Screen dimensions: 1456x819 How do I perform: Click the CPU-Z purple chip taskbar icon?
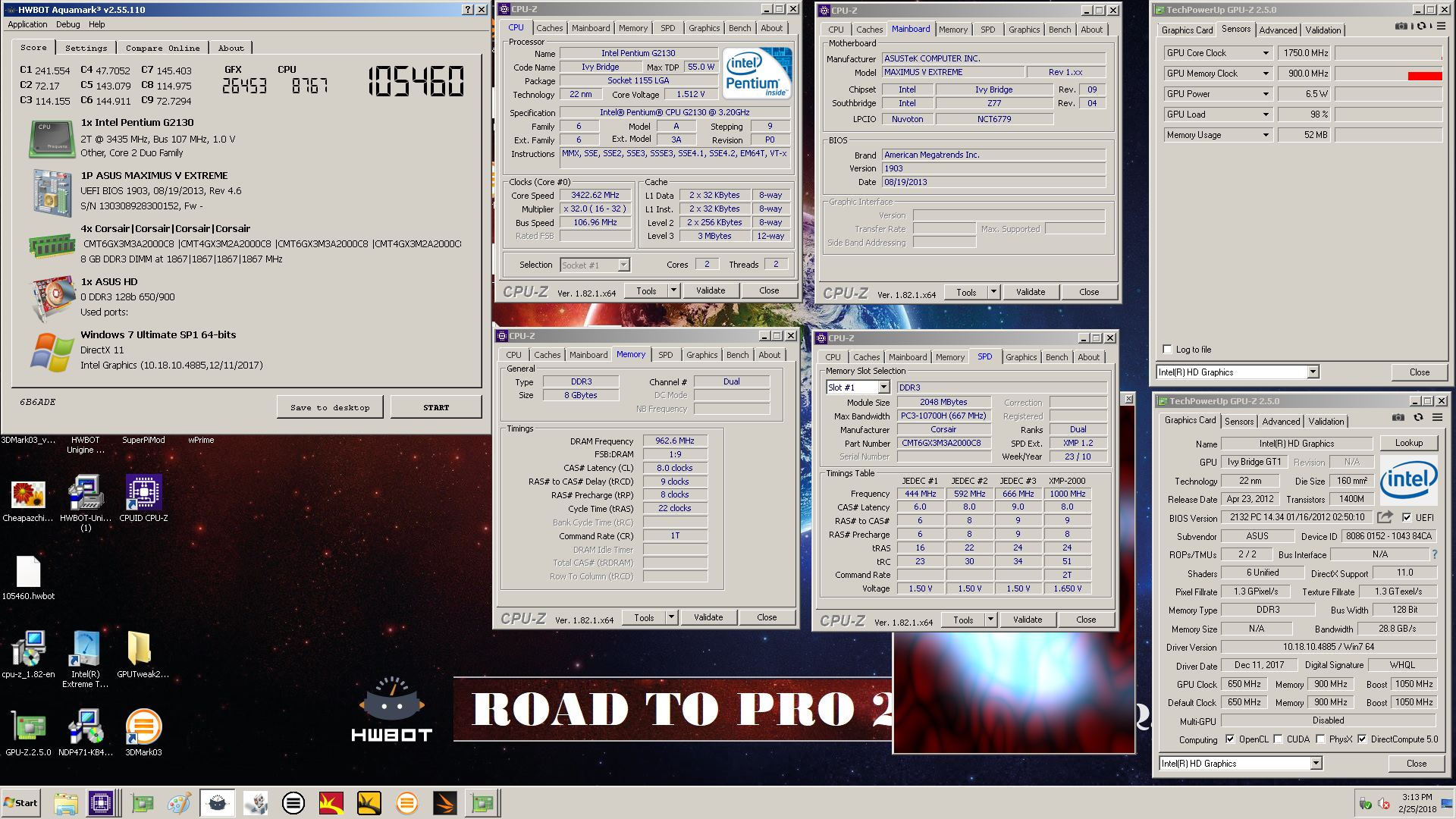click(x=101, y=803)
